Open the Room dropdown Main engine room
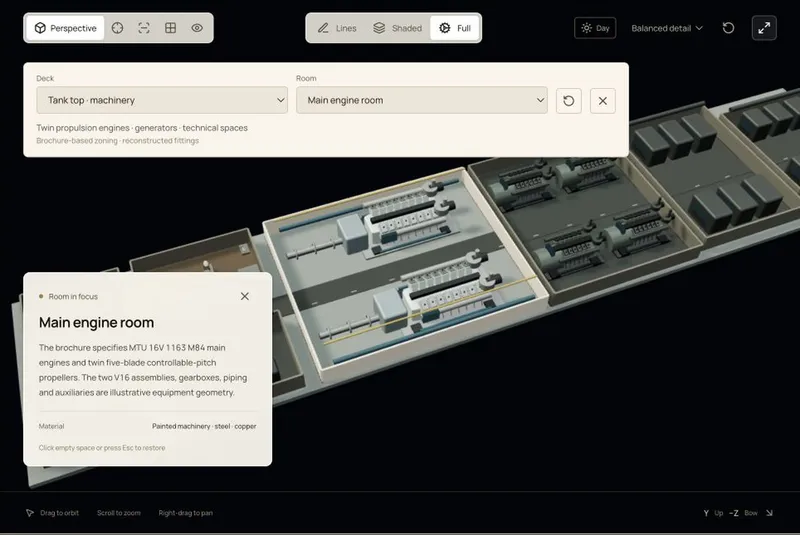The image size is (800, 535). [x=421, y=100]
